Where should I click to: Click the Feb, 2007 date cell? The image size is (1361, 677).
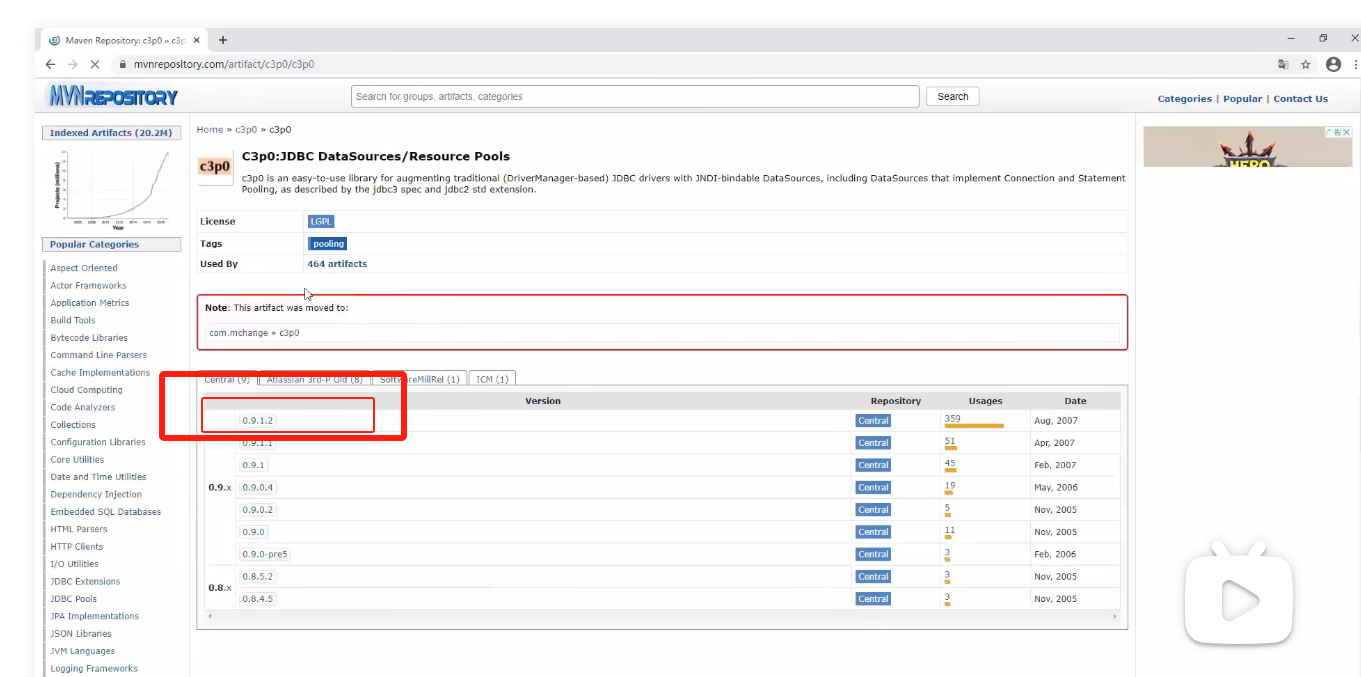[1056, 465]
